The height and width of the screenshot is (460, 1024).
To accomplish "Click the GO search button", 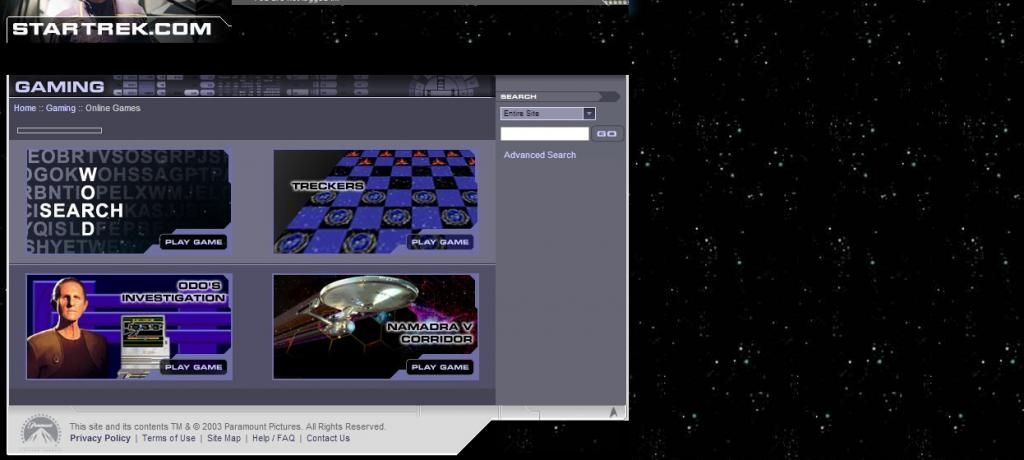I will [607, 133].
